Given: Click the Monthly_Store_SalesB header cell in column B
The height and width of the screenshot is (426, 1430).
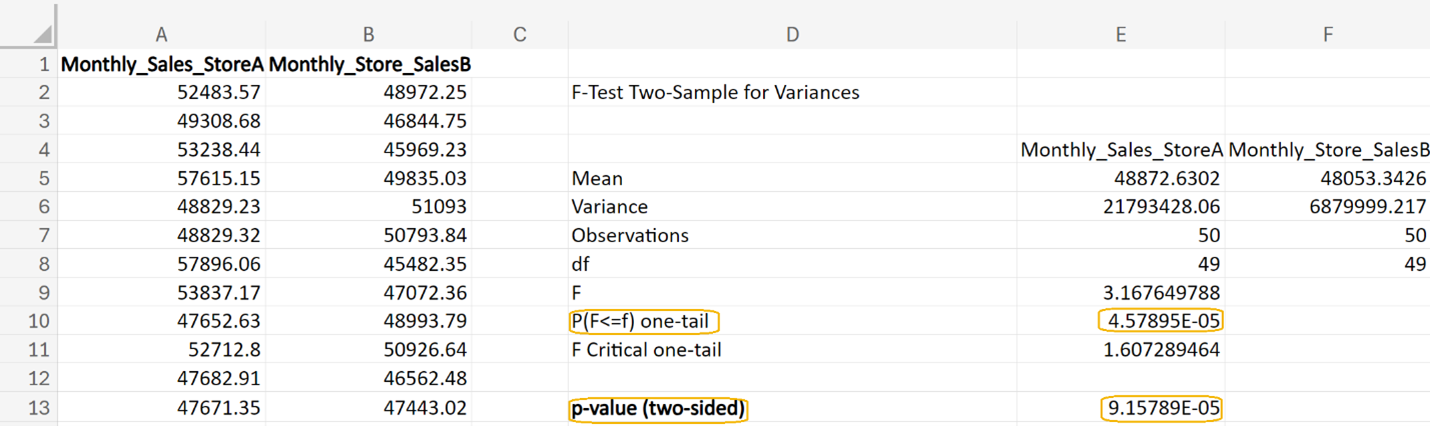Looking at the screenshot, I should 370,64.
